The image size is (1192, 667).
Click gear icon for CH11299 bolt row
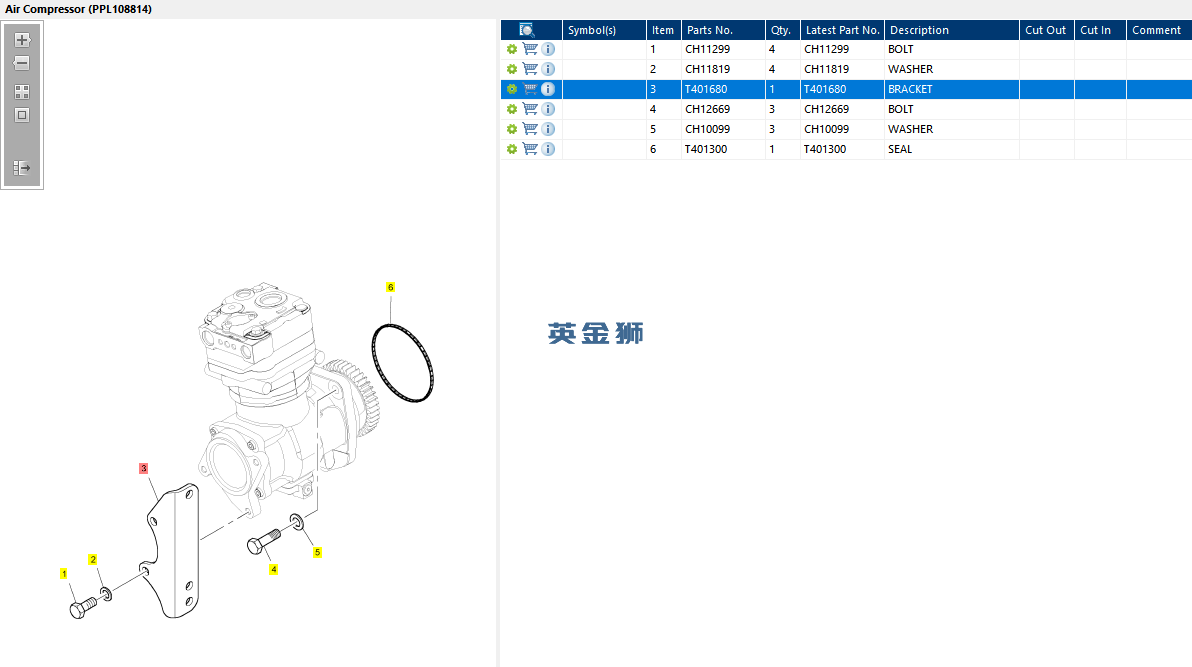[512, 49]
